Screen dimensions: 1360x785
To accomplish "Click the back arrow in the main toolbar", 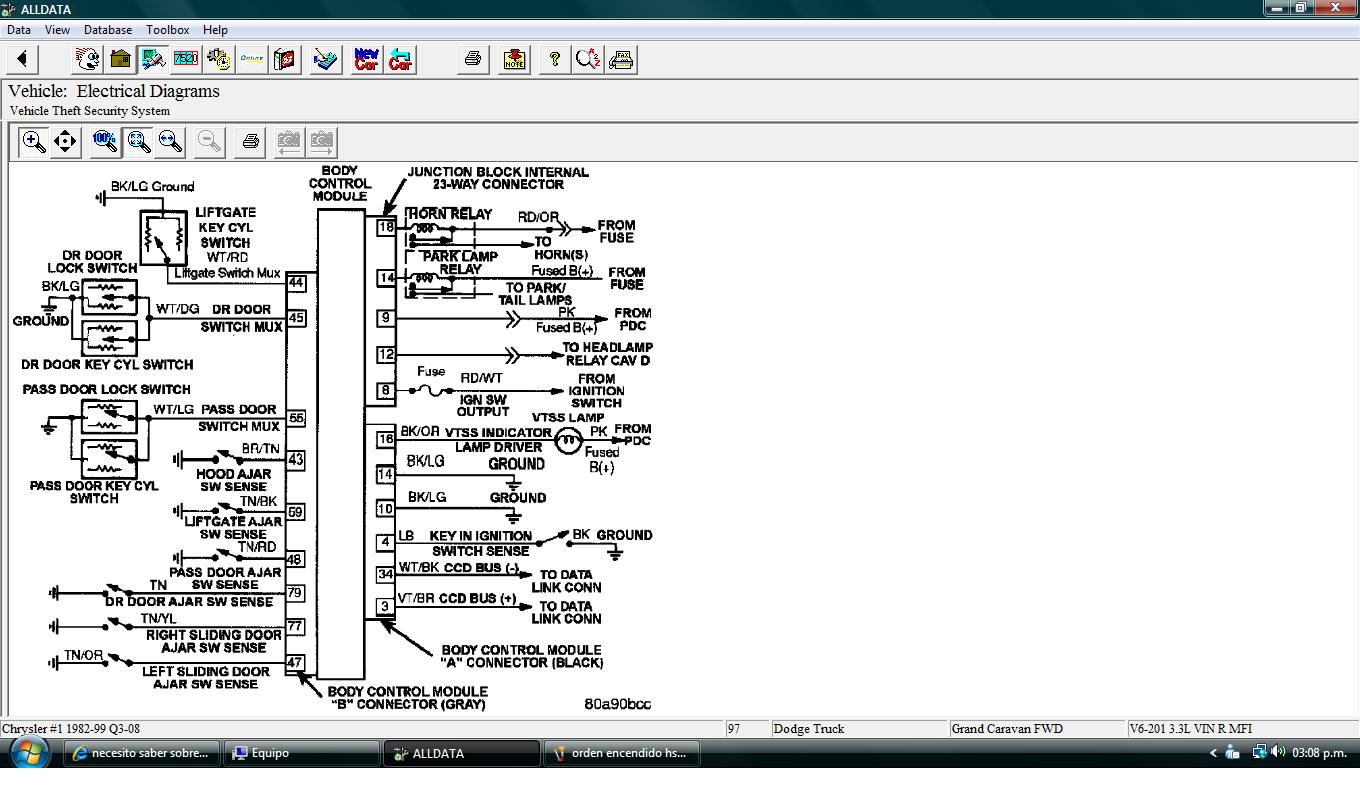I will tap(22, 60).
